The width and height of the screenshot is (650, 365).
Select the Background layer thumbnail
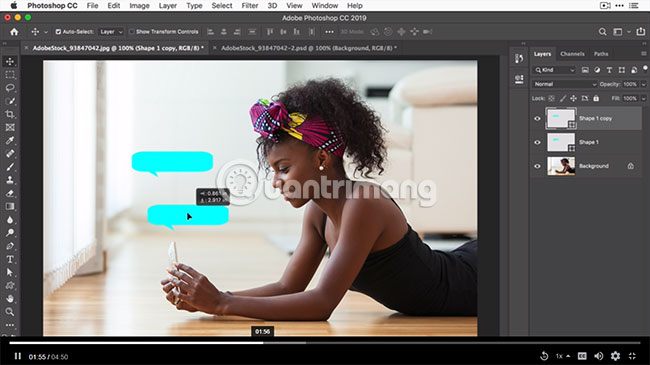coord(561,166)
